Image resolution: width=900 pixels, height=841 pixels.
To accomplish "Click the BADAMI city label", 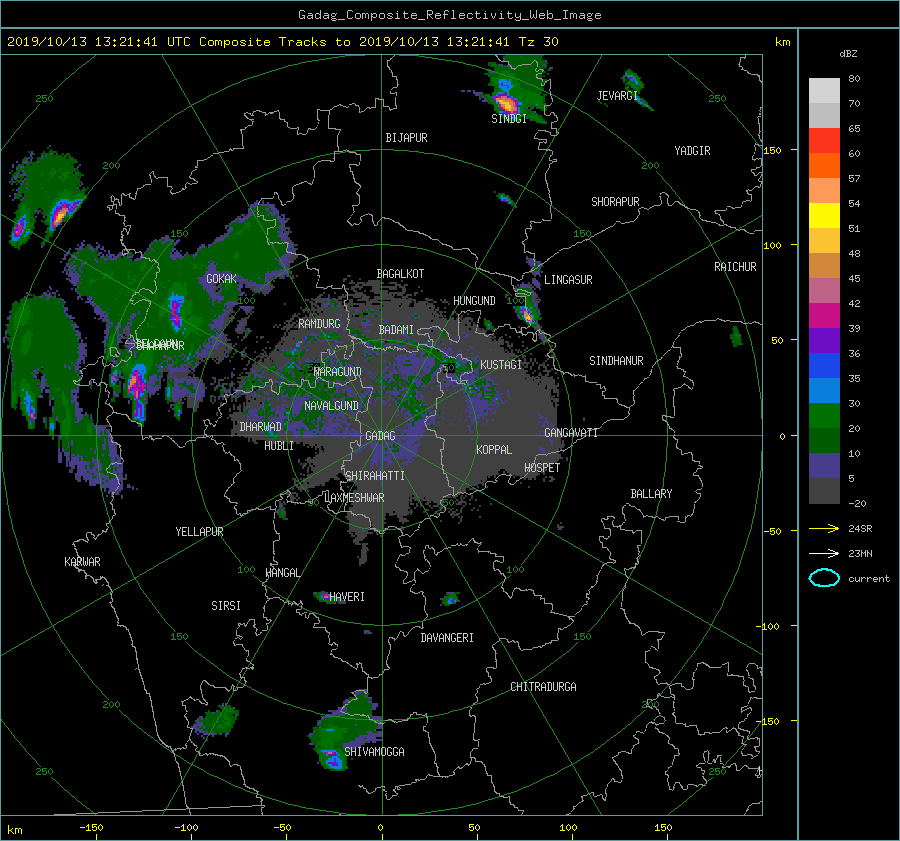I will (396, 330).
